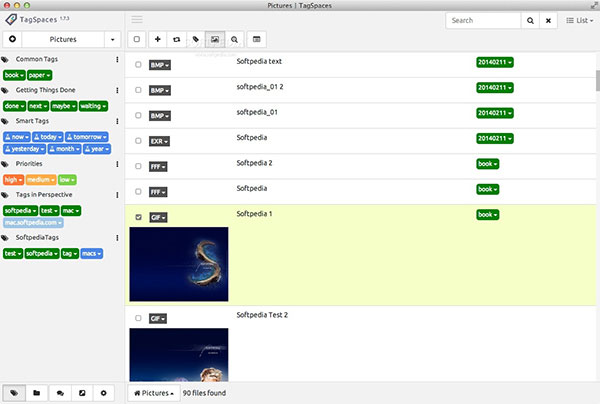Click the zoom thumbnails magnifier icon

click(x=234, y=39)
